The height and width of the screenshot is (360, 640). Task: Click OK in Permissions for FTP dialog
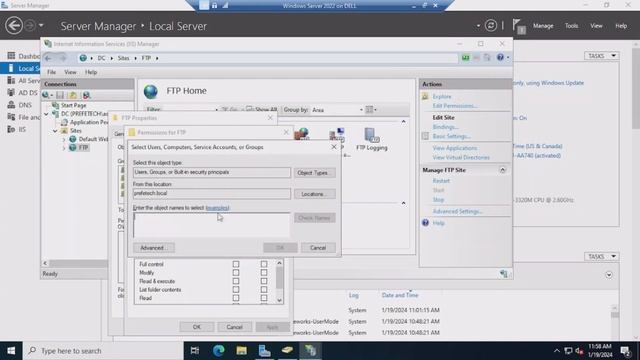(x=197, y=327)
